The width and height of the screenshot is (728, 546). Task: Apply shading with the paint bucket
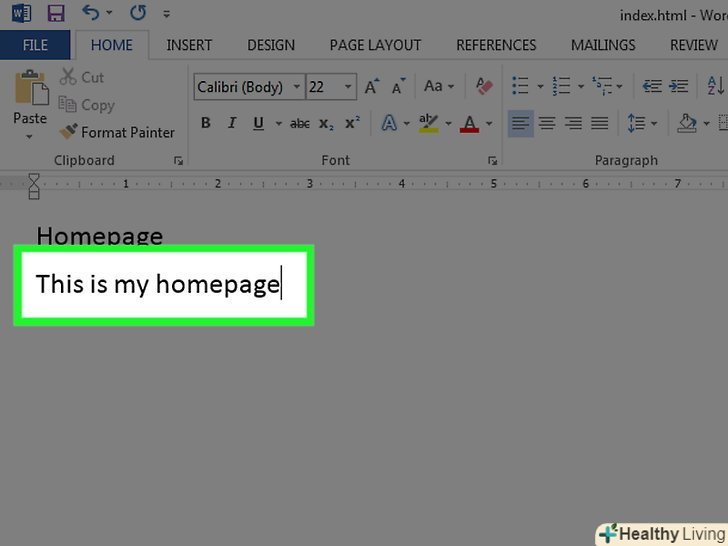687,124
